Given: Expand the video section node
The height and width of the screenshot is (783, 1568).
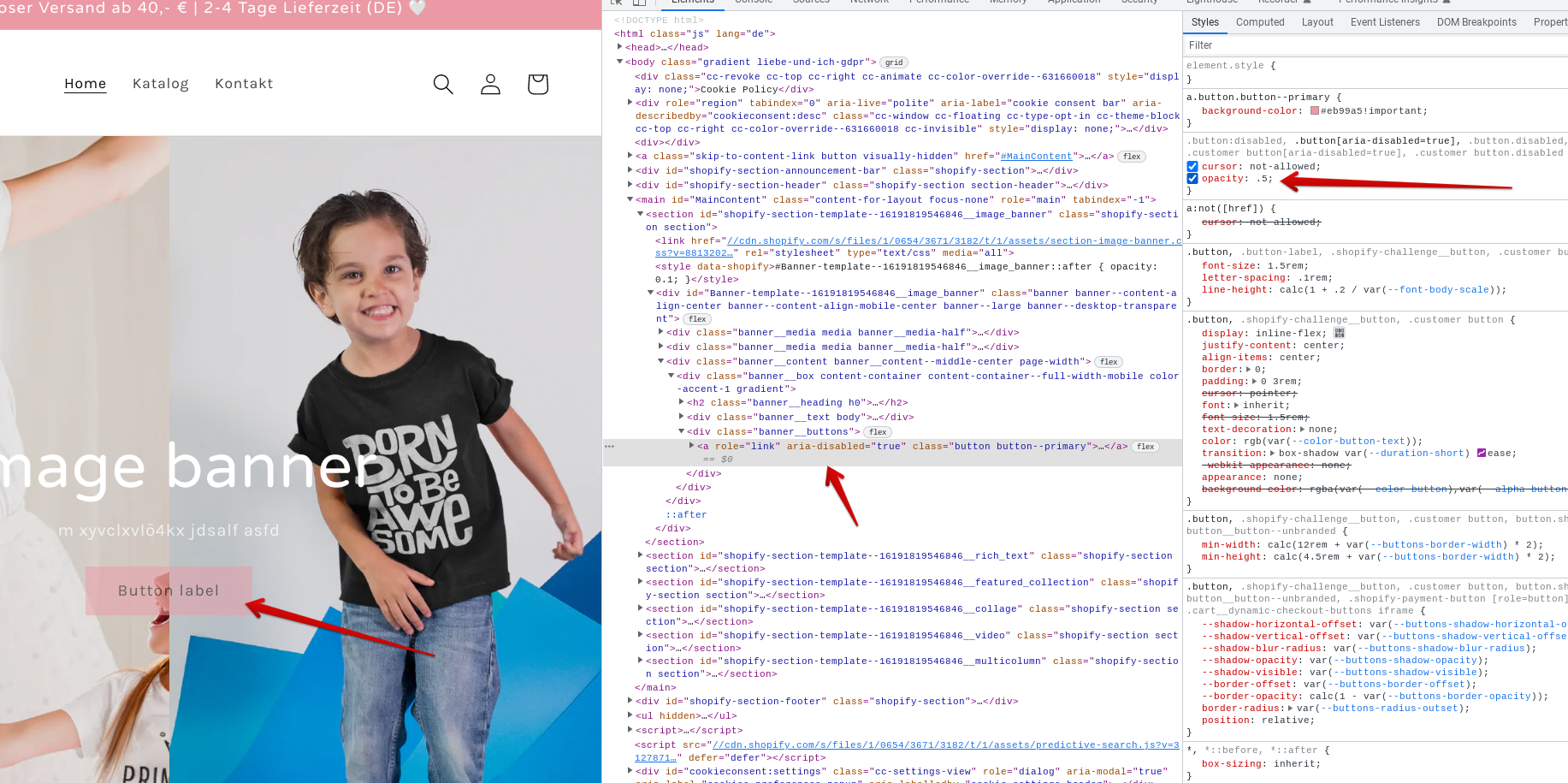Looking at the screenshot, I should pos(641,635).
